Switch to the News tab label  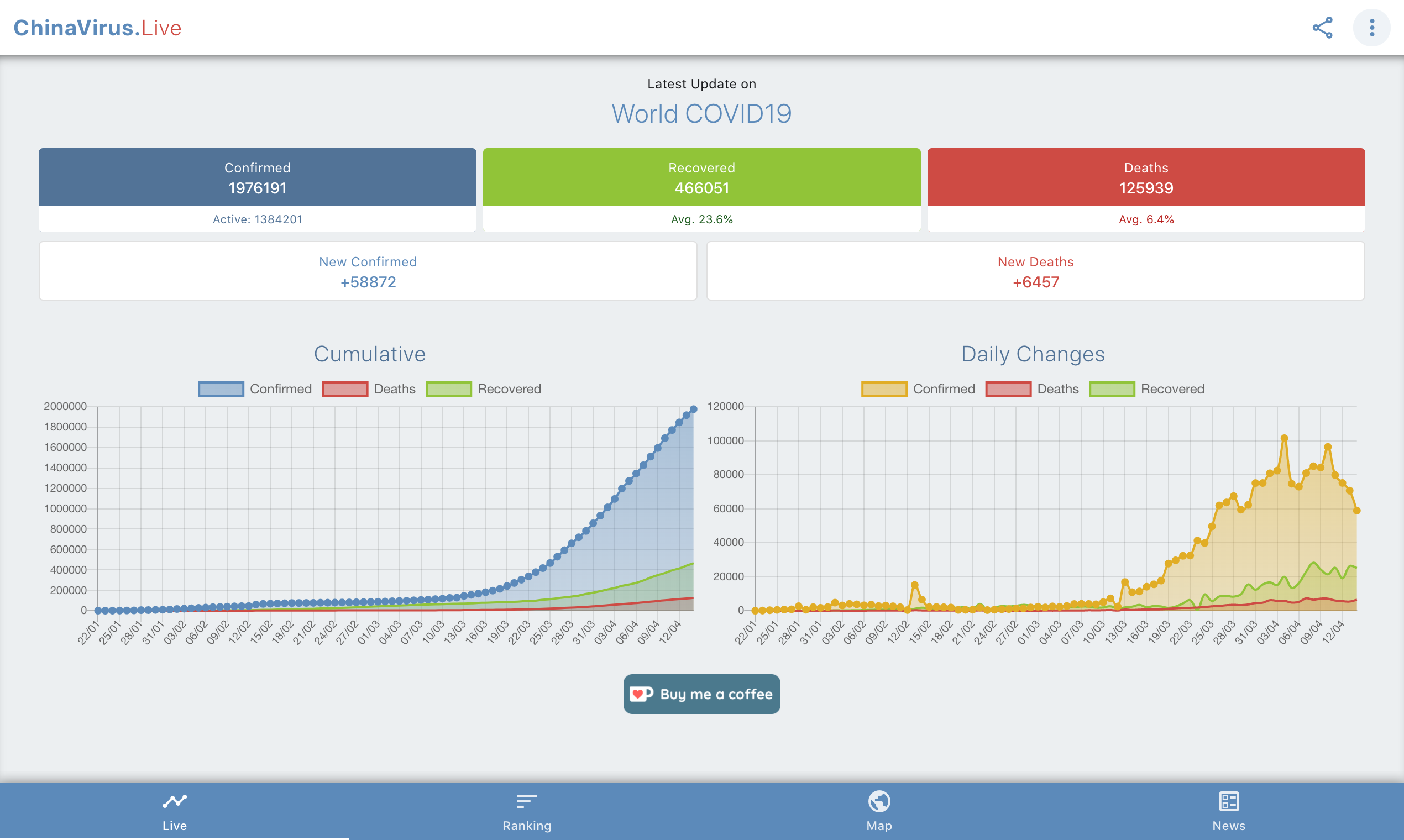click(x=1228, y=825)
